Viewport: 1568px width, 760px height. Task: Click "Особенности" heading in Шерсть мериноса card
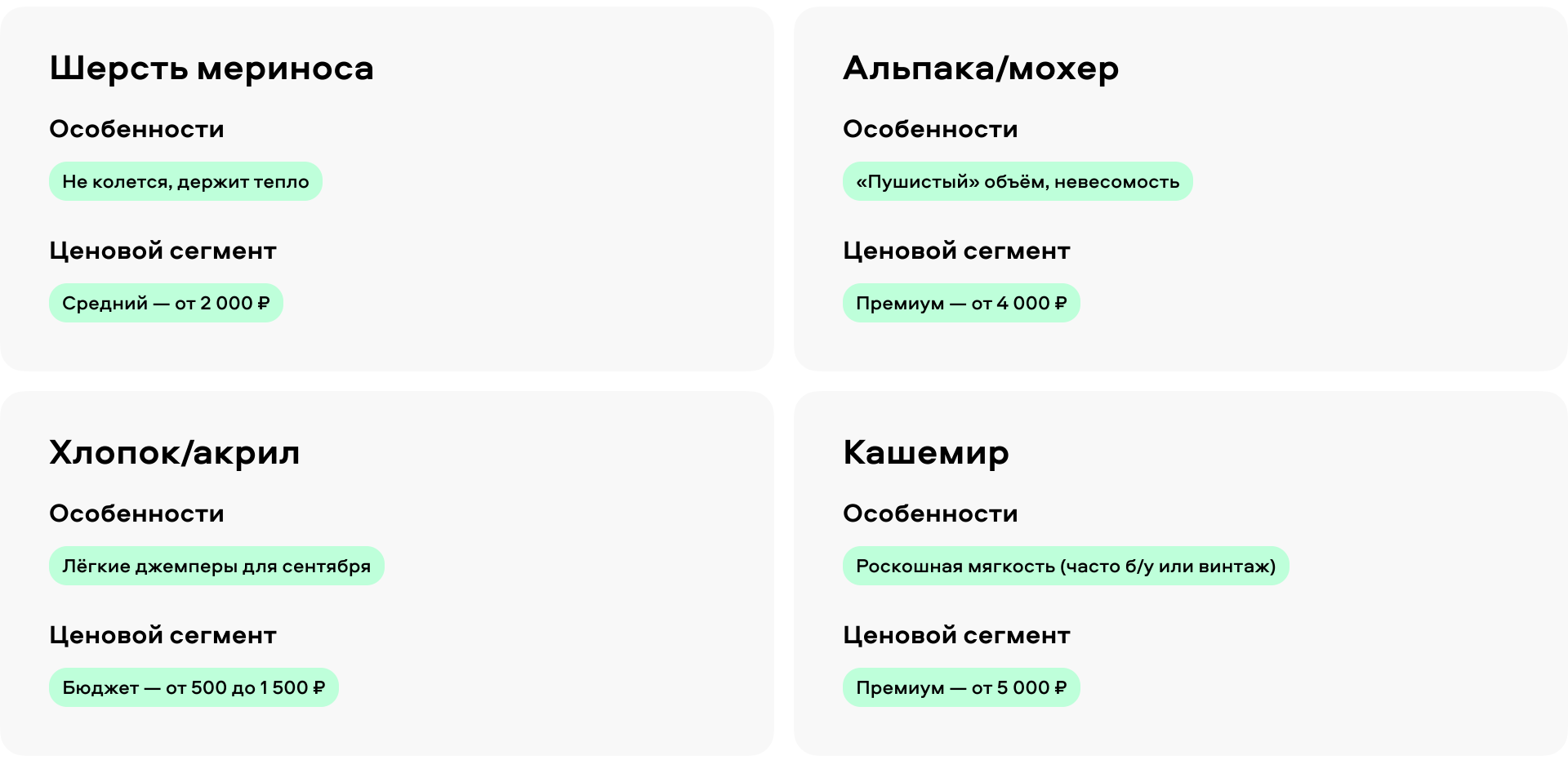(136, 129)
